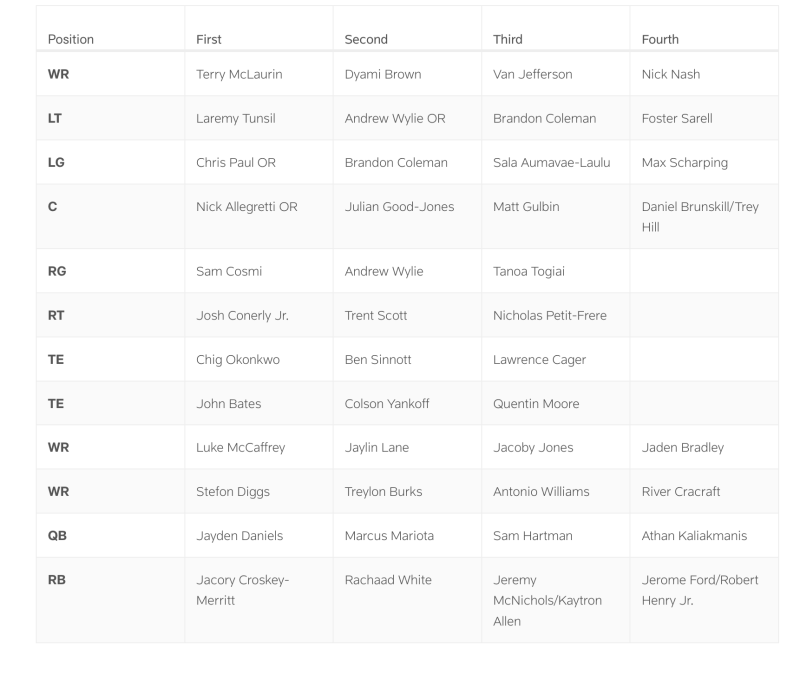Select Laremy Tunsil in the LT row
The width and height of the screenshot is (800, 673).
tap(236, 118)
